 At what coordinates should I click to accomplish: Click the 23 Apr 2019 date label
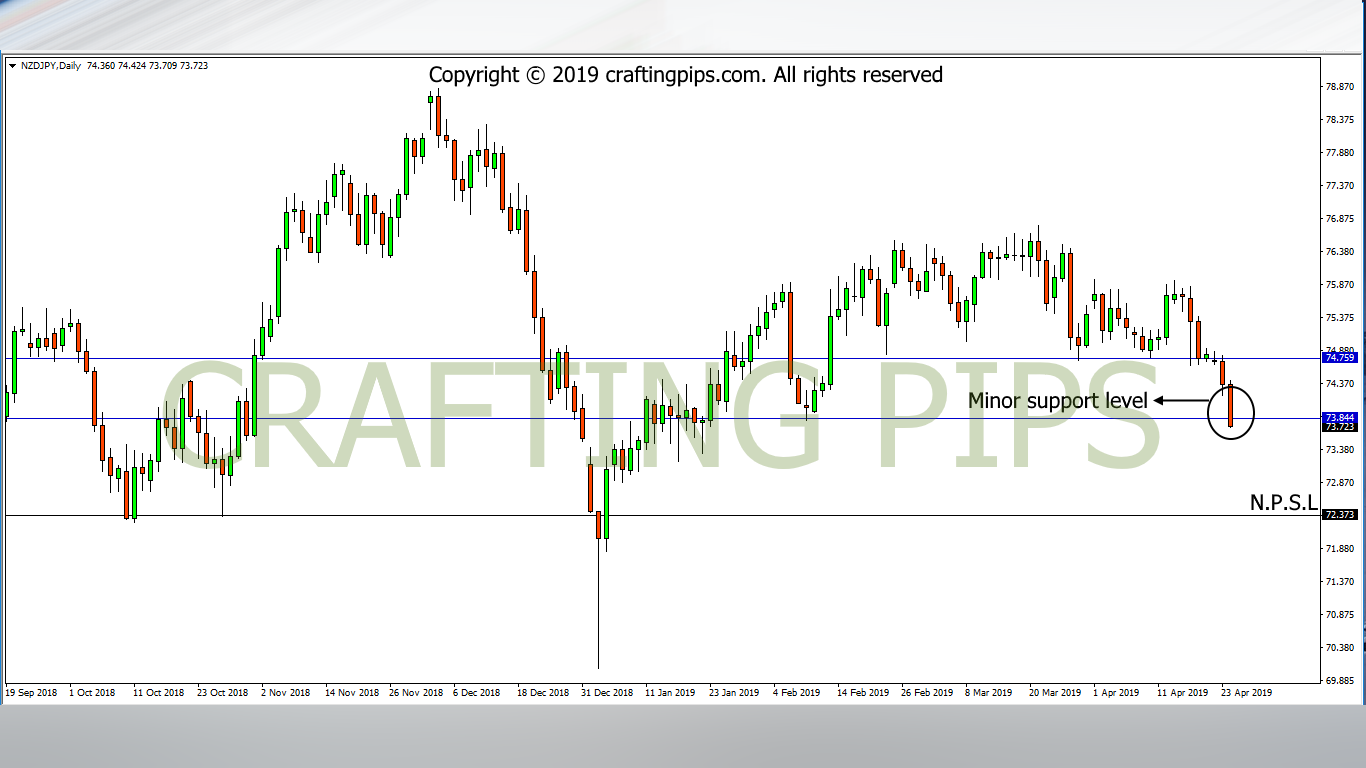1246,692
